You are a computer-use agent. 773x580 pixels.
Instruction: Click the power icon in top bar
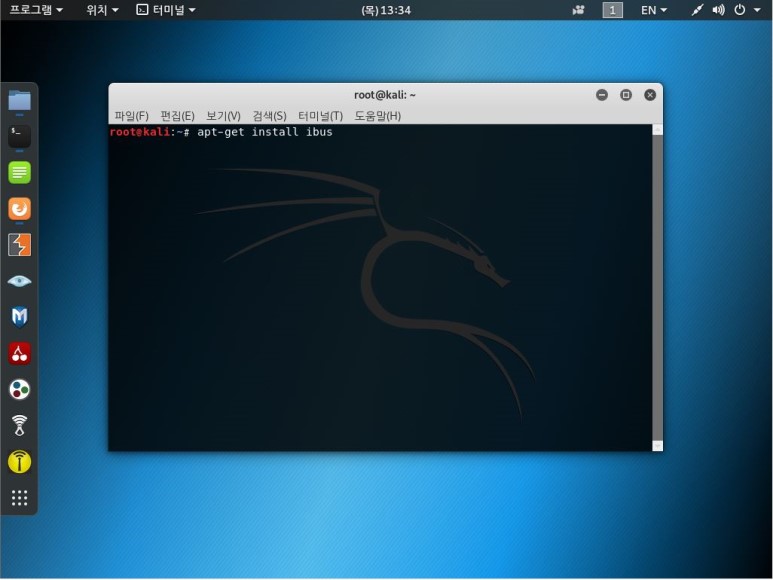(x=739, y=10)
